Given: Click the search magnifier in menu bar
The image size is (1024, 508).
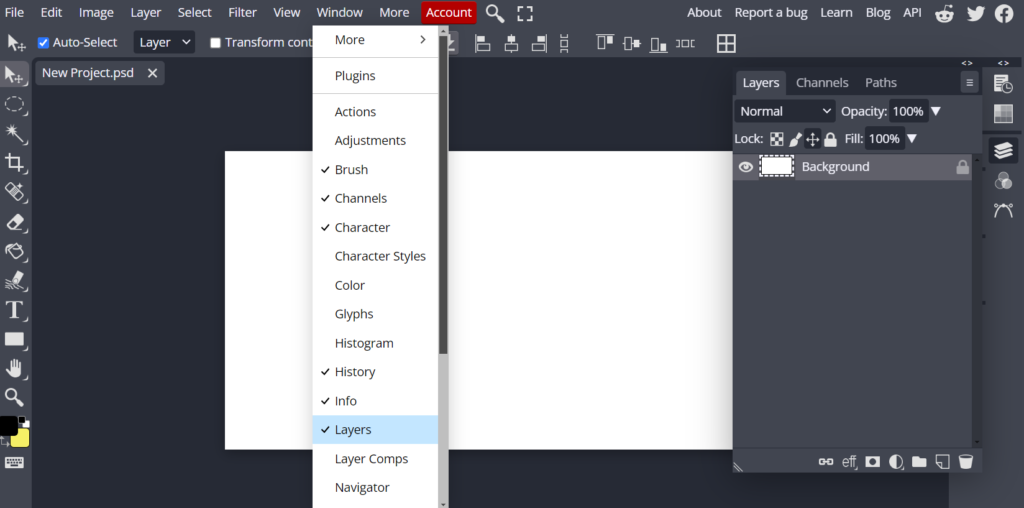Looking at the screenshot, I should coord(495,12).
